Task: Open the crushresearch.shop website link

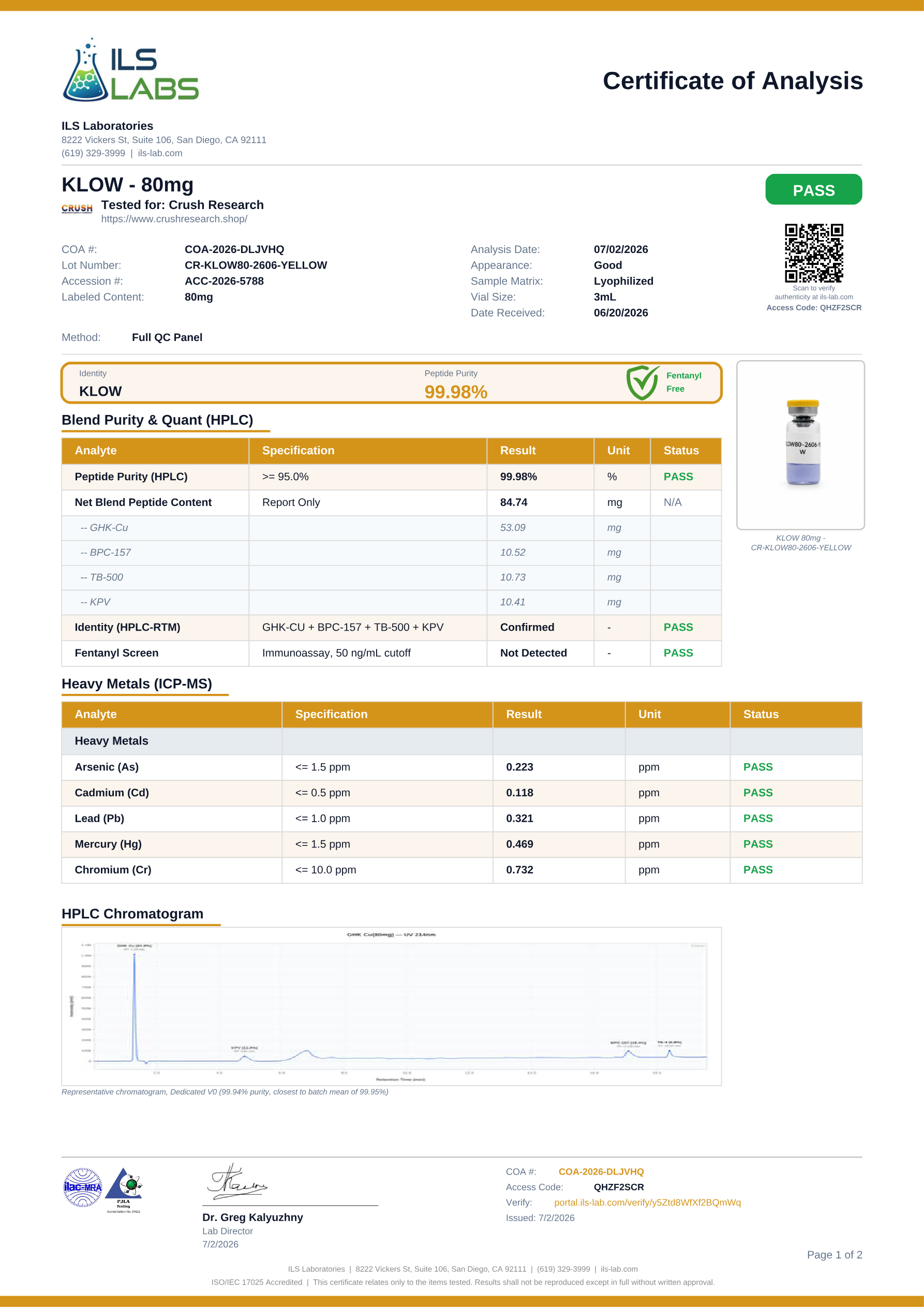Action: (174, 219)
